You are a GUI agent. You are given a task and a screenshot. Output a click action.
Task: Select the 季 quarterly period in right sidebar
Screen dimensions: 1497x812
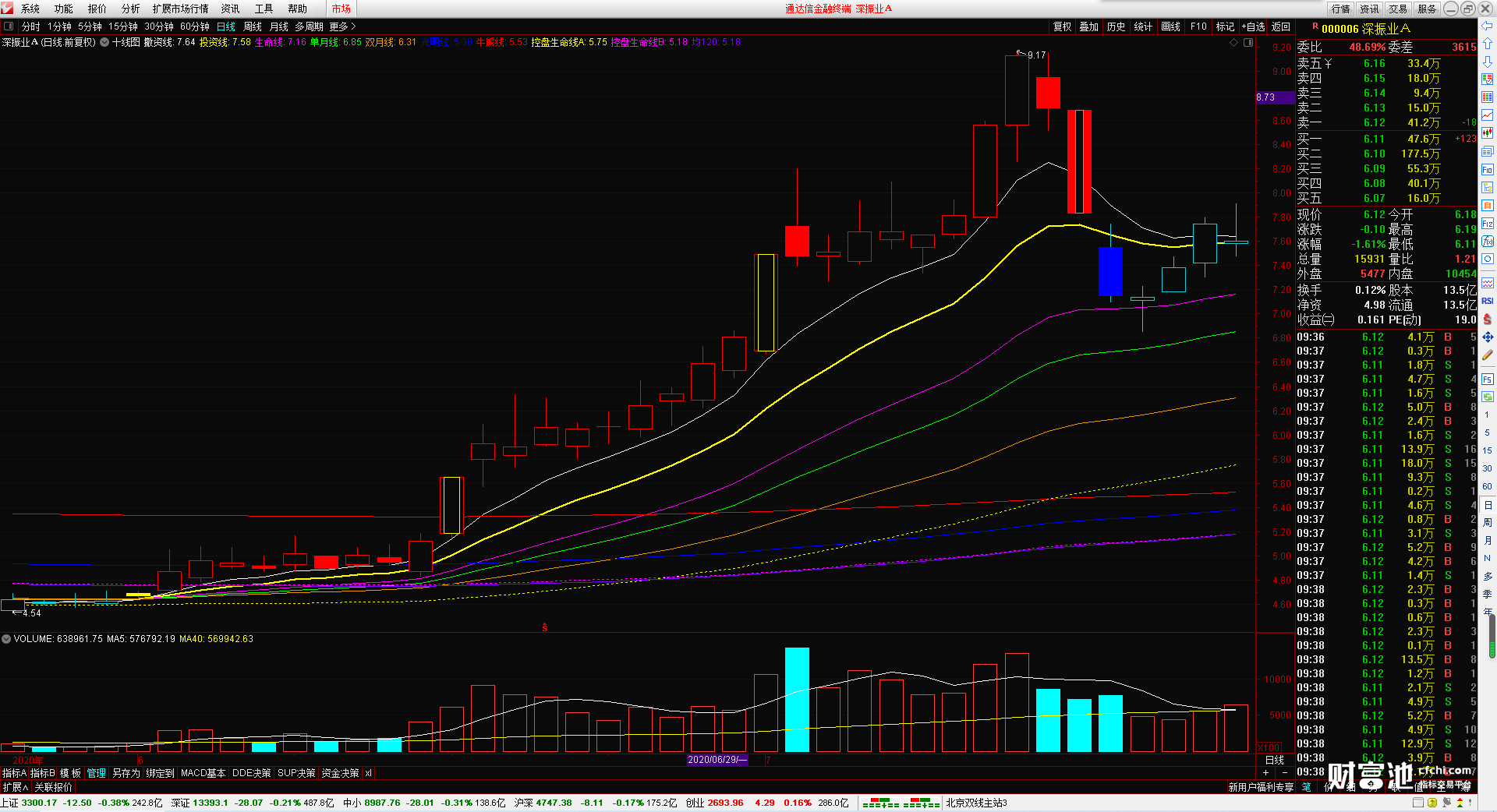tap(1487, 594)
